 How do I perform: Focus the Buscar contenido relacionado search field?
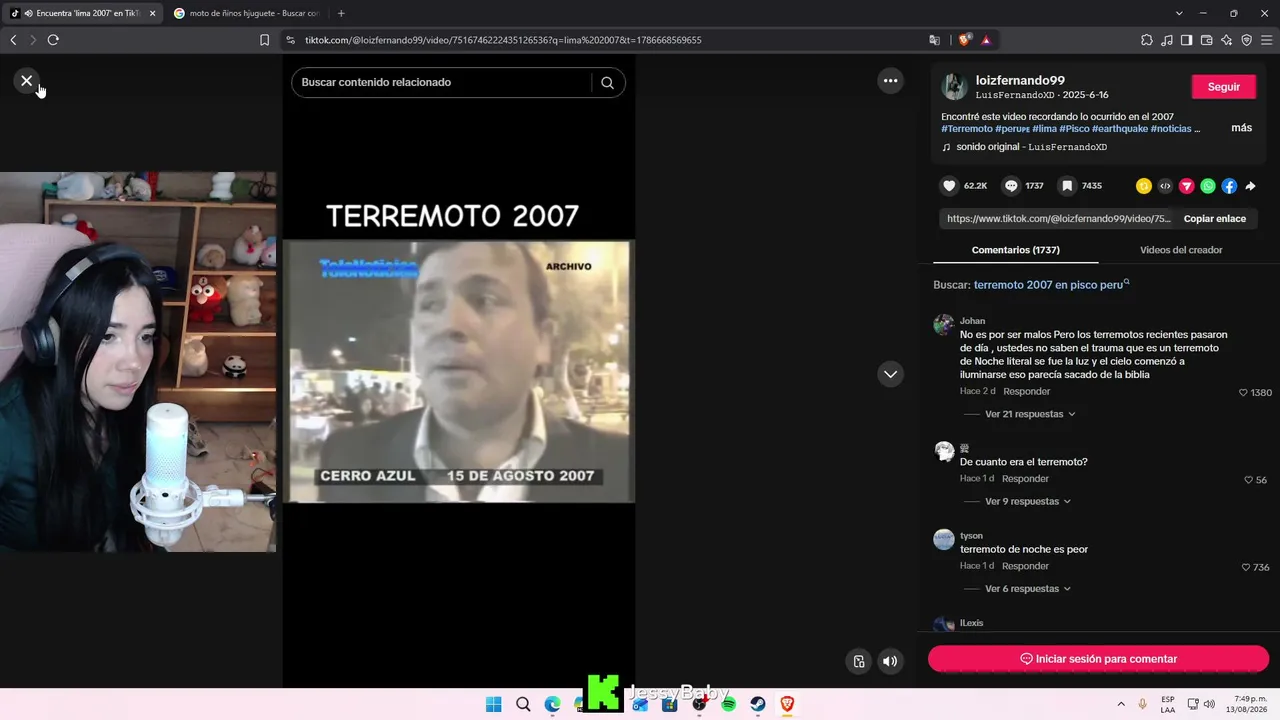445,83
